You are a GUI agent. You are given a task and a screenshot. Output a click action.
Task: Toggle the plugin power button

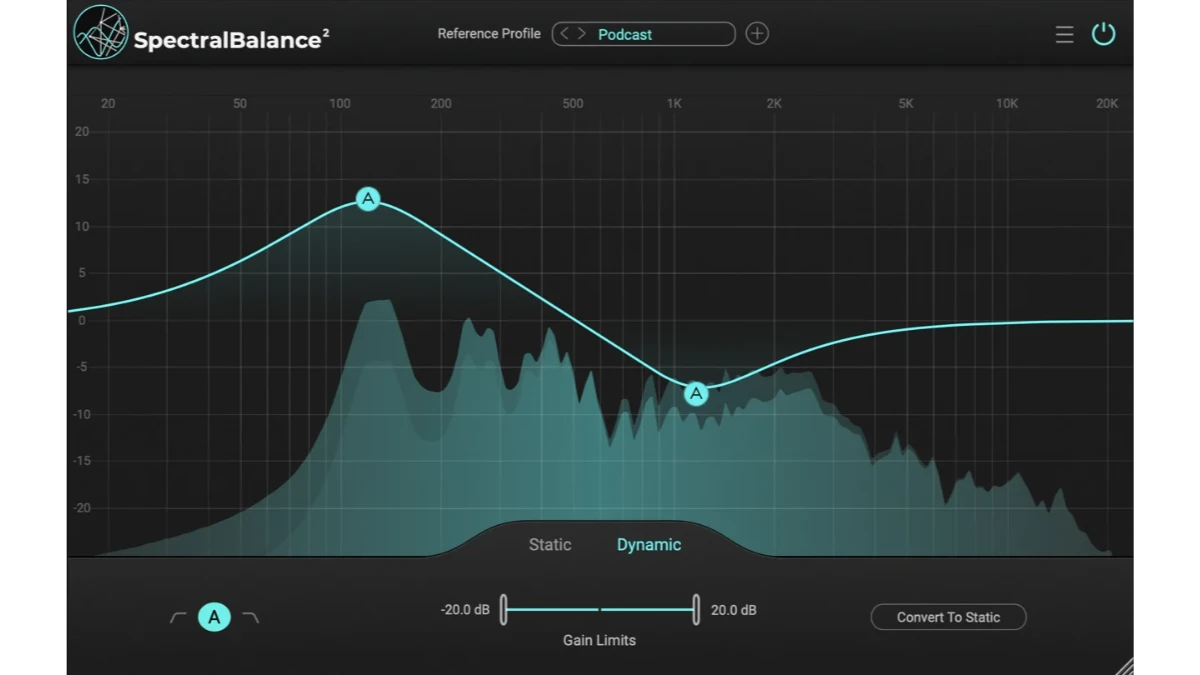1103,34
